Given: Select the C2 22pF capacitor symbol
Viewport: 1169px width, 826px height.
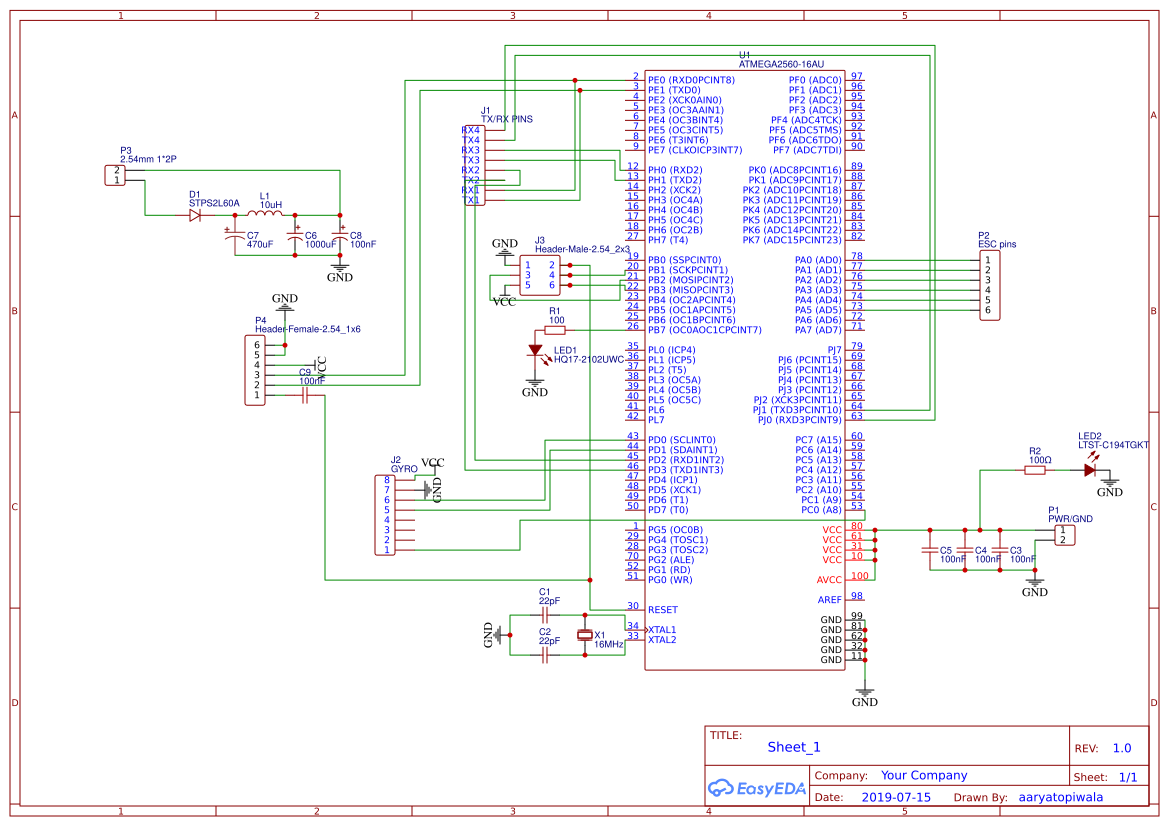Looking at the screenshot, I should coord(544,655).
